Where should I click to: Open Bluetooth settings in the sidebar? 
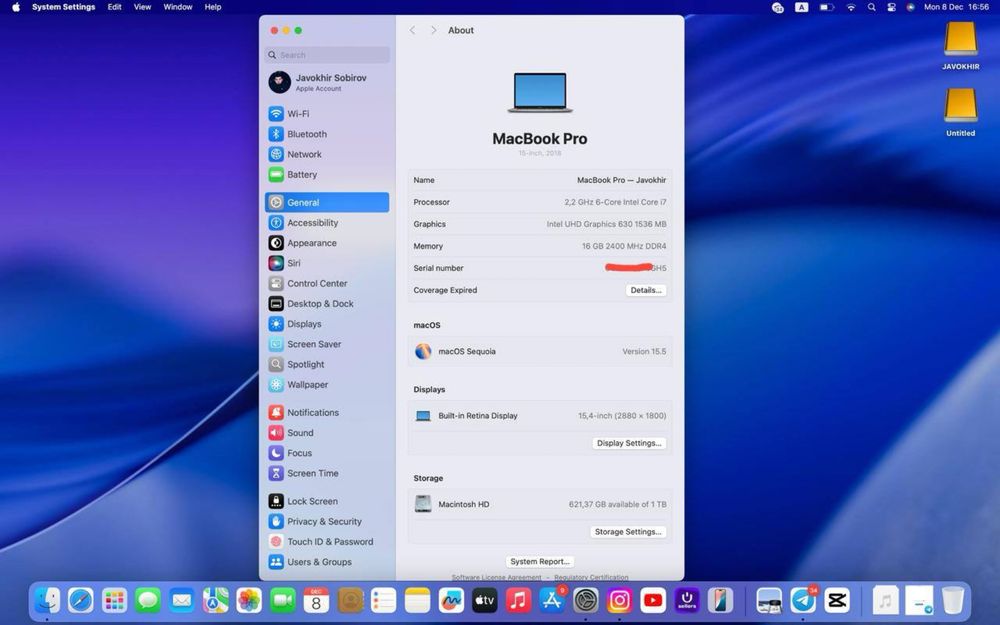coord(327,134)
